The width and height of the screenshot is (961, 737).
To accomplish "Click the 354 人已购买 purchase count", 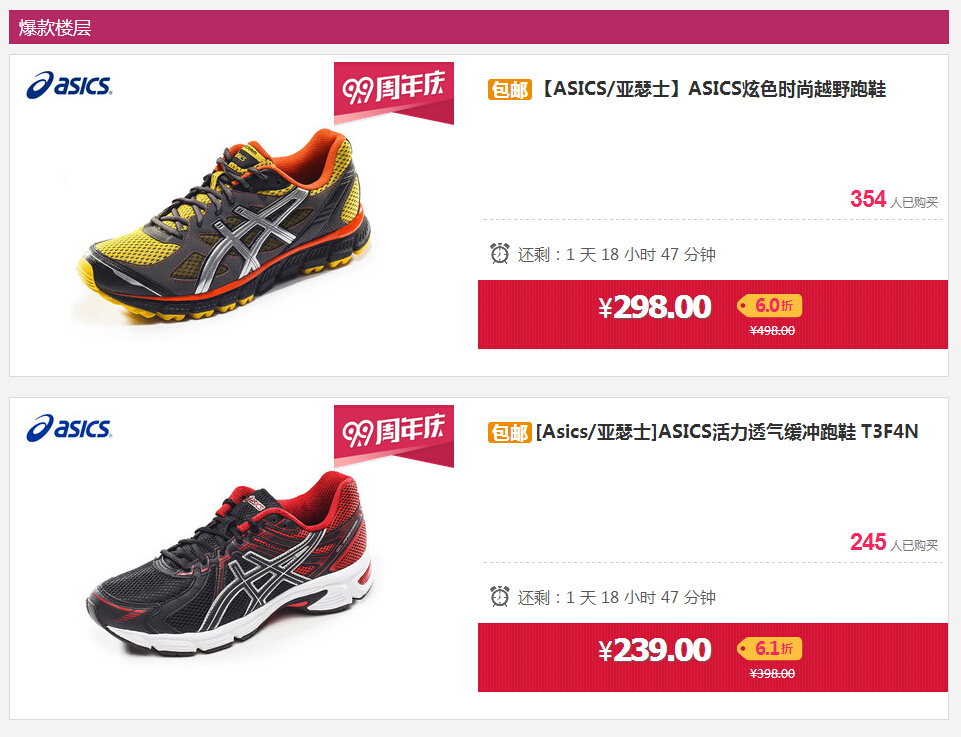I will [x=894, y=200].
